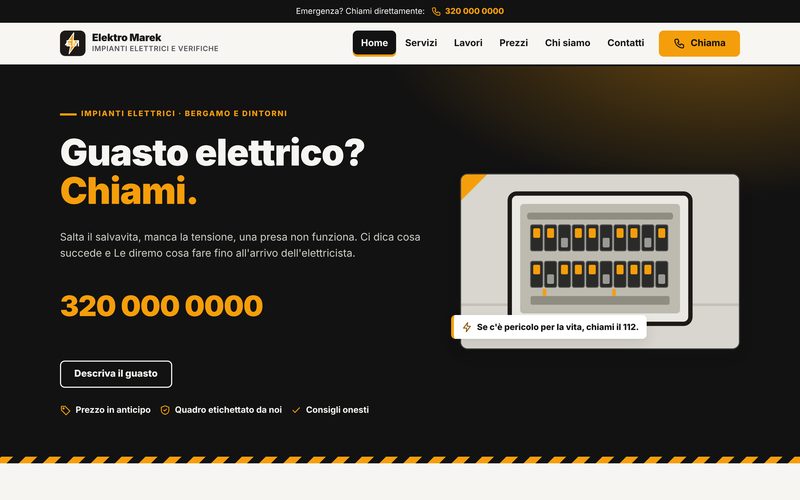Click the orange Chiama button label
Screen dimensions: 800x500
708,43
